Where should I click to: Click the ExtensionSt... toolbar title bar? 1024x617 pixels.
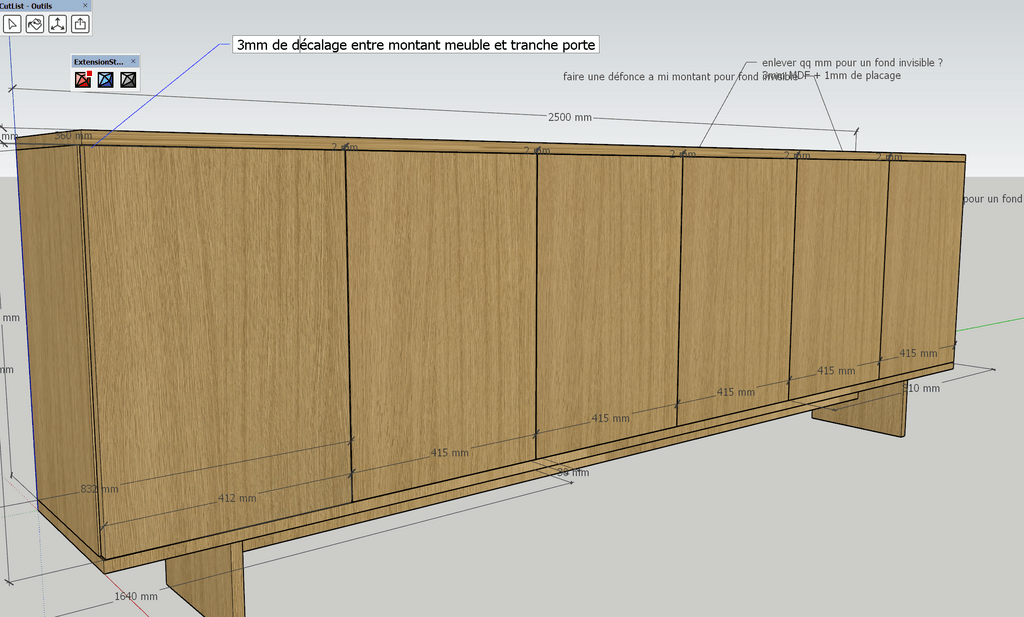(x=98, y=61)
